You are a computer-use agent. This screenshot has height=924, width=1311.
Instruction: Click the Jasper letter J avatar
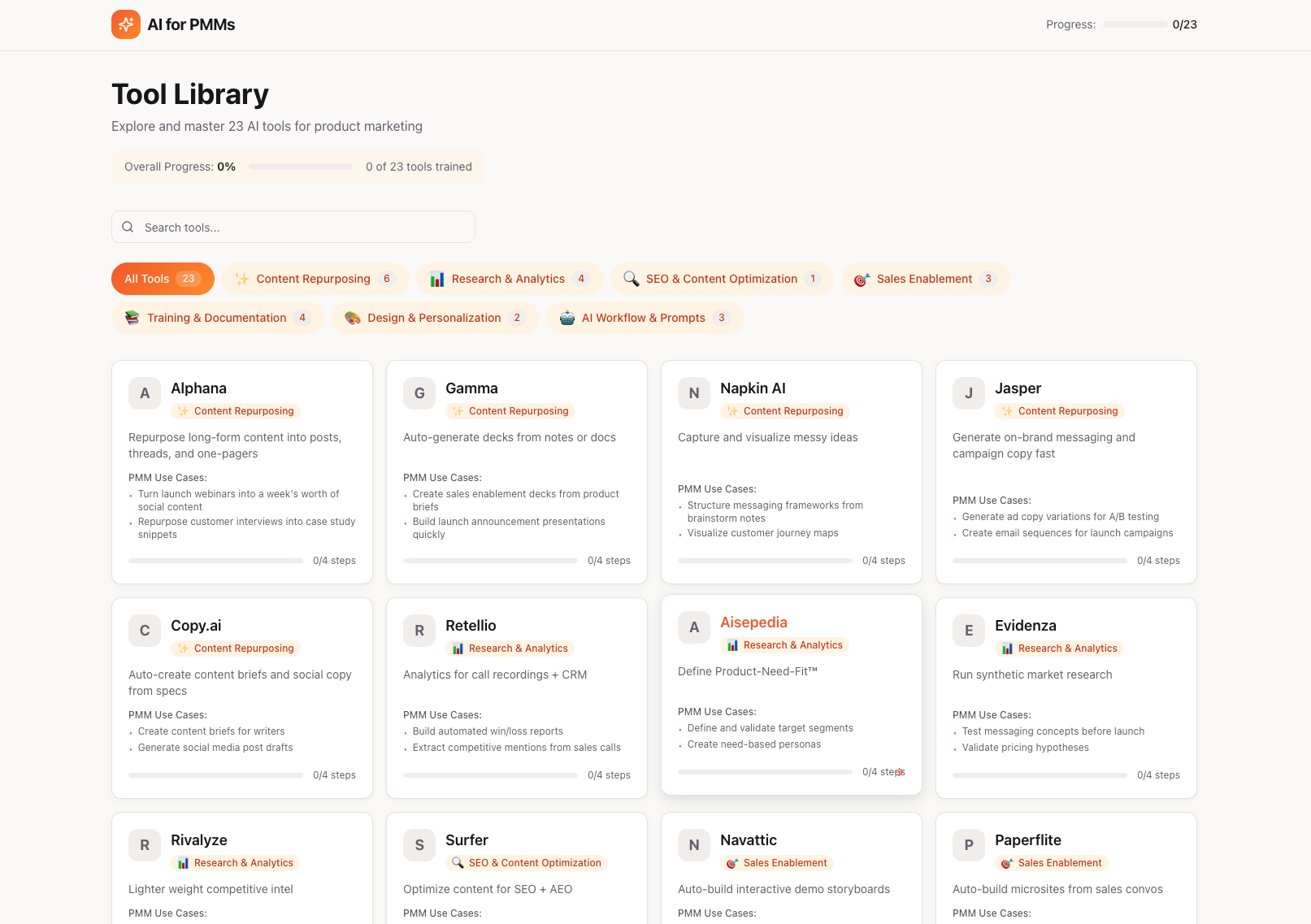point(969,393)
